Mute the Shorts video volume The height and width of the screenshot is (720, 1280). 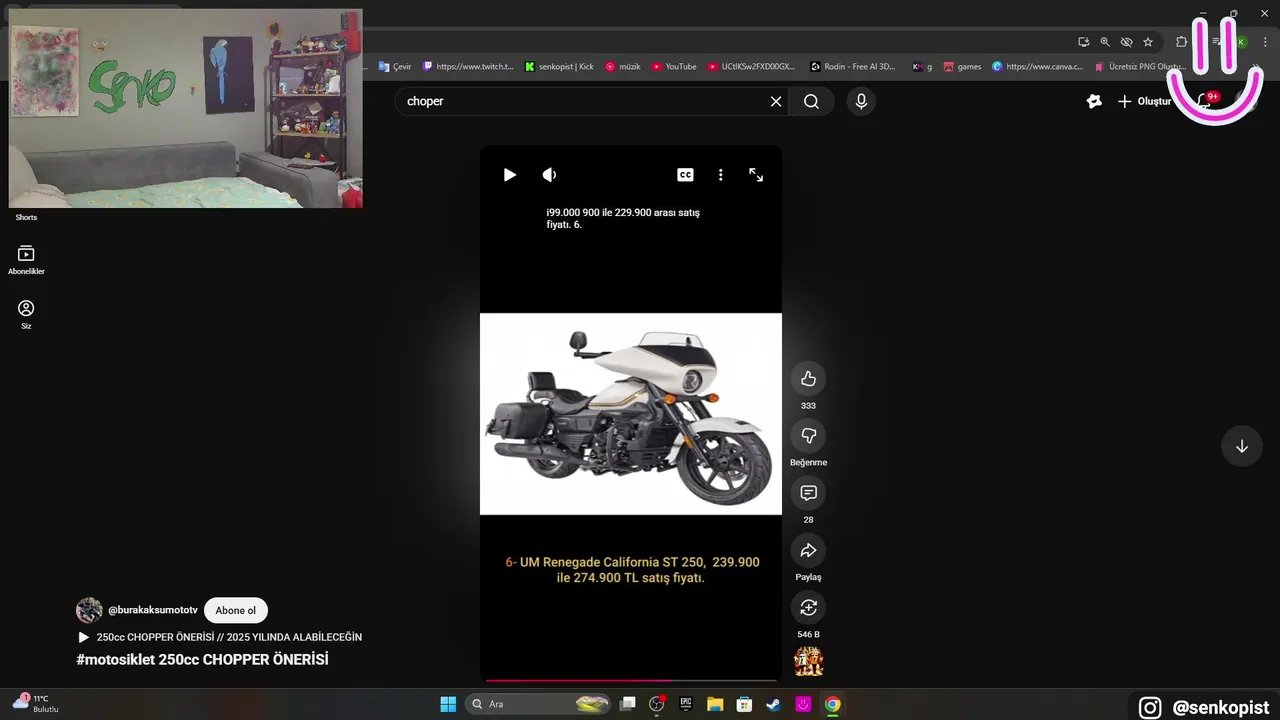549,175
